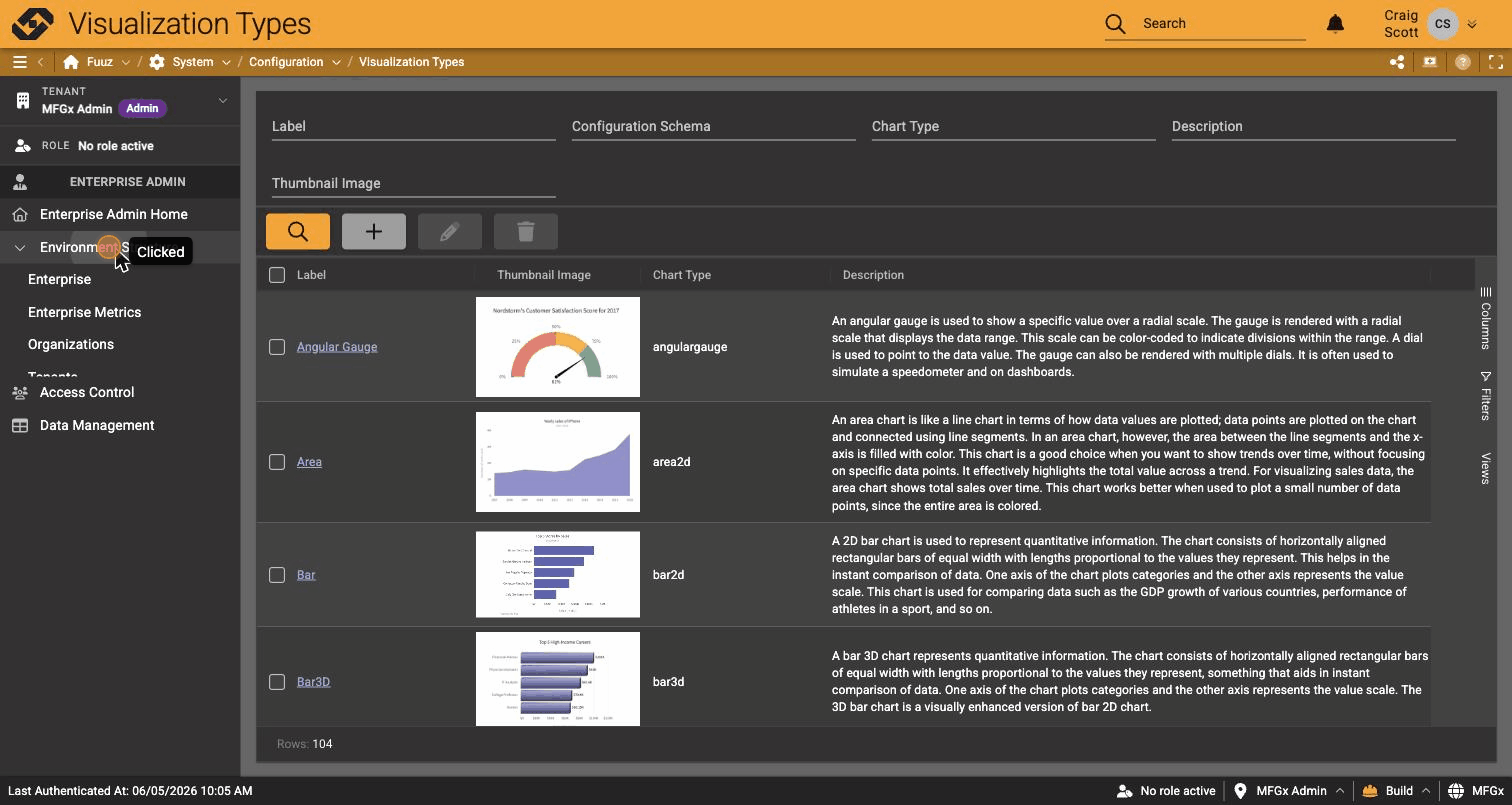Screen dimensions: 1512x805
Task: Click the Visualization Types breadcrumb
Action: (411, 62)
